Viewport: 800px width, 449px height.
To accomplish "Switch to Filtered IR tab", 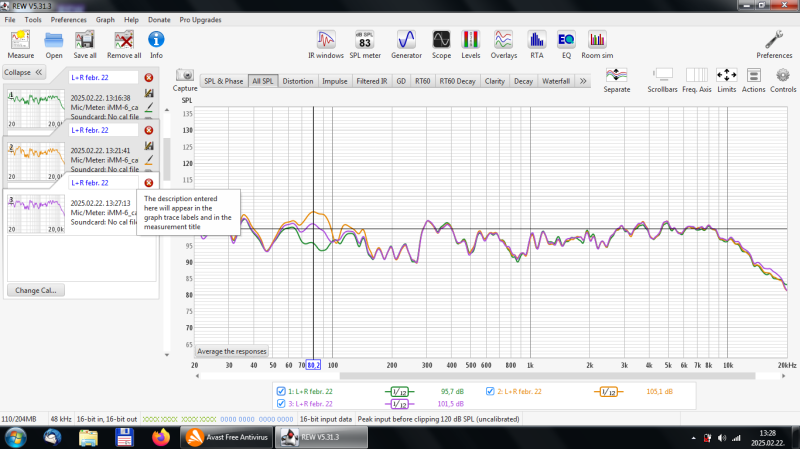I will [x=371, y=81].
